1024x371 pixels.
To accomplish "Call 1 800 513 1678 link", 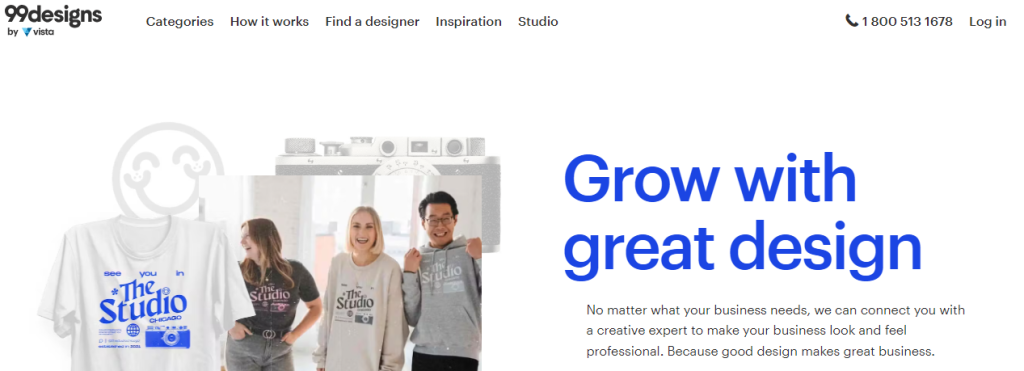I will pyautogui.click(x=906, y=22).
